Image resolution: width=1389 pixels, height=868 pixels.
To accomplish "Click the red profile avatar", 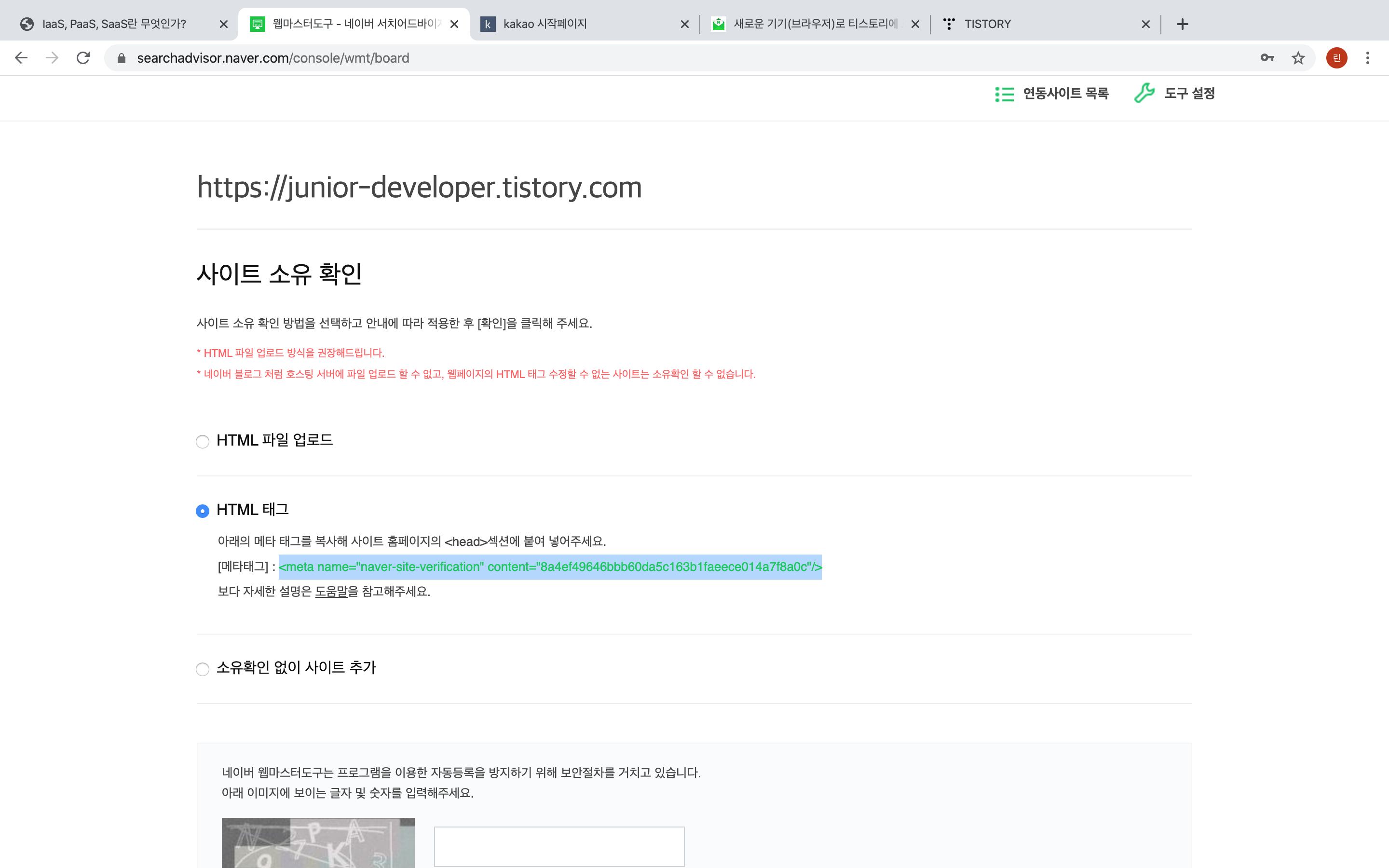I will pos(1336,58).
